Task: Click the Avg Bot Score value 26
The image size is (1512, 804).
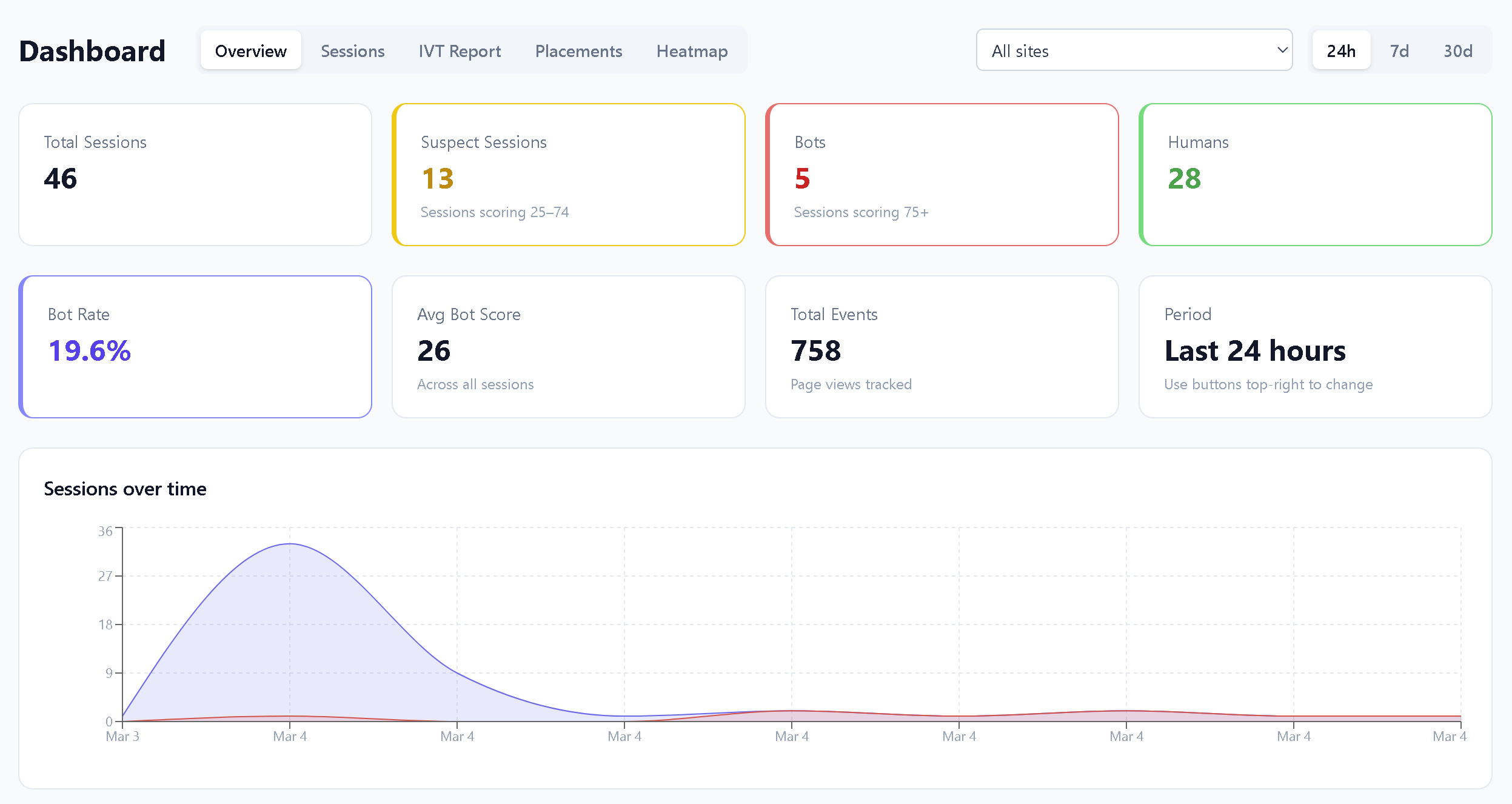Action: (x=433, y=350)
